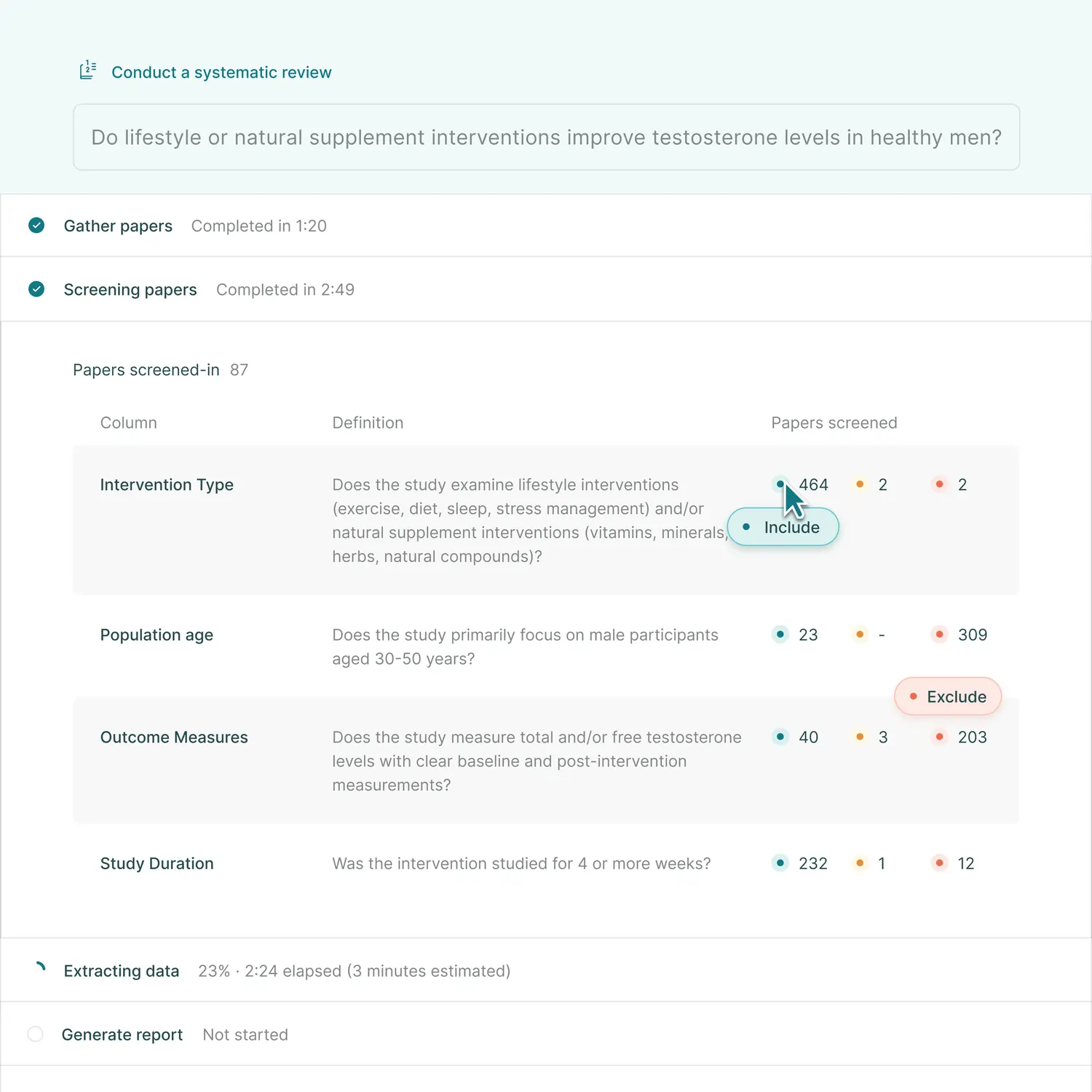Image resolution: width=1092 pixels, height=1092 pixels.
Task: Click the red dot in Study Duration row
Action: coord(939,863)
